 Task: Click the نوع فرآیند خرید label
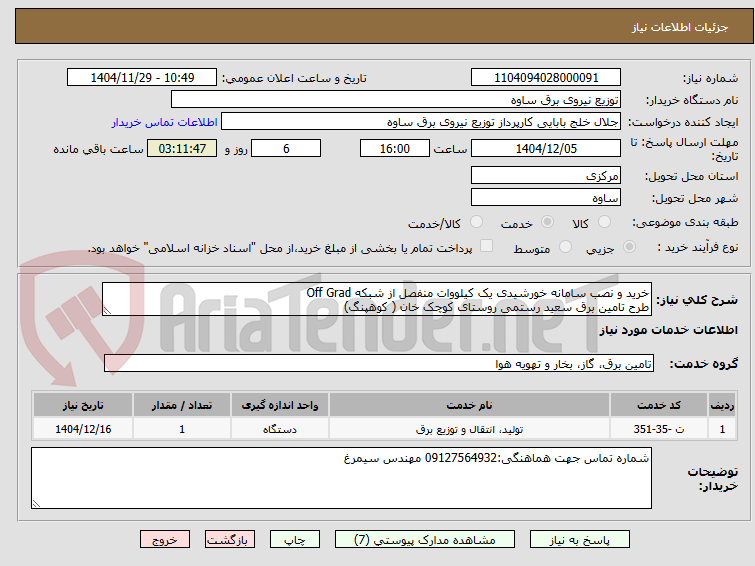(698, 247)
